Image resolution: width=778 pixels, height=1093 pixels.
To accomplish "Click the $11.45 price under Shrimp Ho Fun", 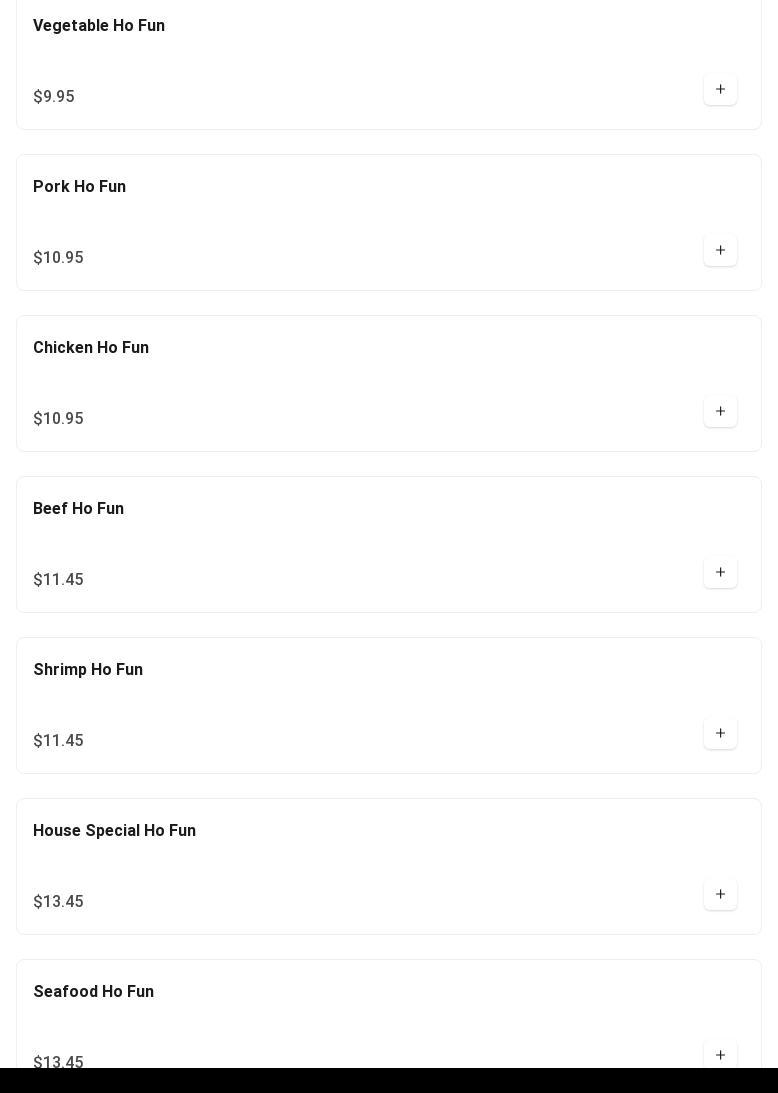I will pyautogui.click(x=59, y=740).
